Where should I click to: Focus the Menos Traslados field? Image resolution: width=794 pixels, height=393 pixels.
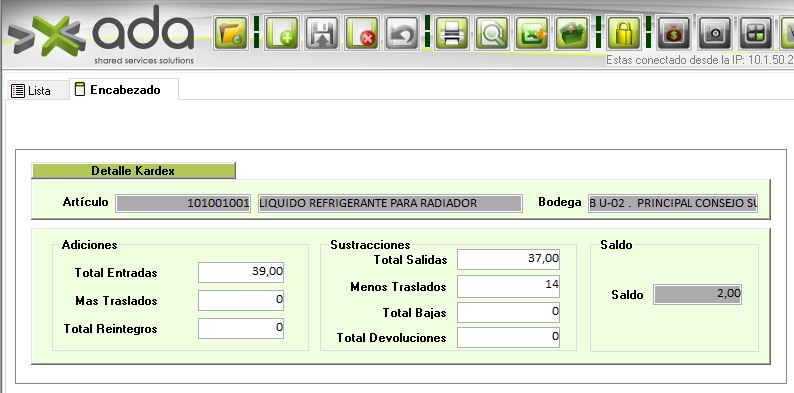pyautogui.click(x=508, y=287)
